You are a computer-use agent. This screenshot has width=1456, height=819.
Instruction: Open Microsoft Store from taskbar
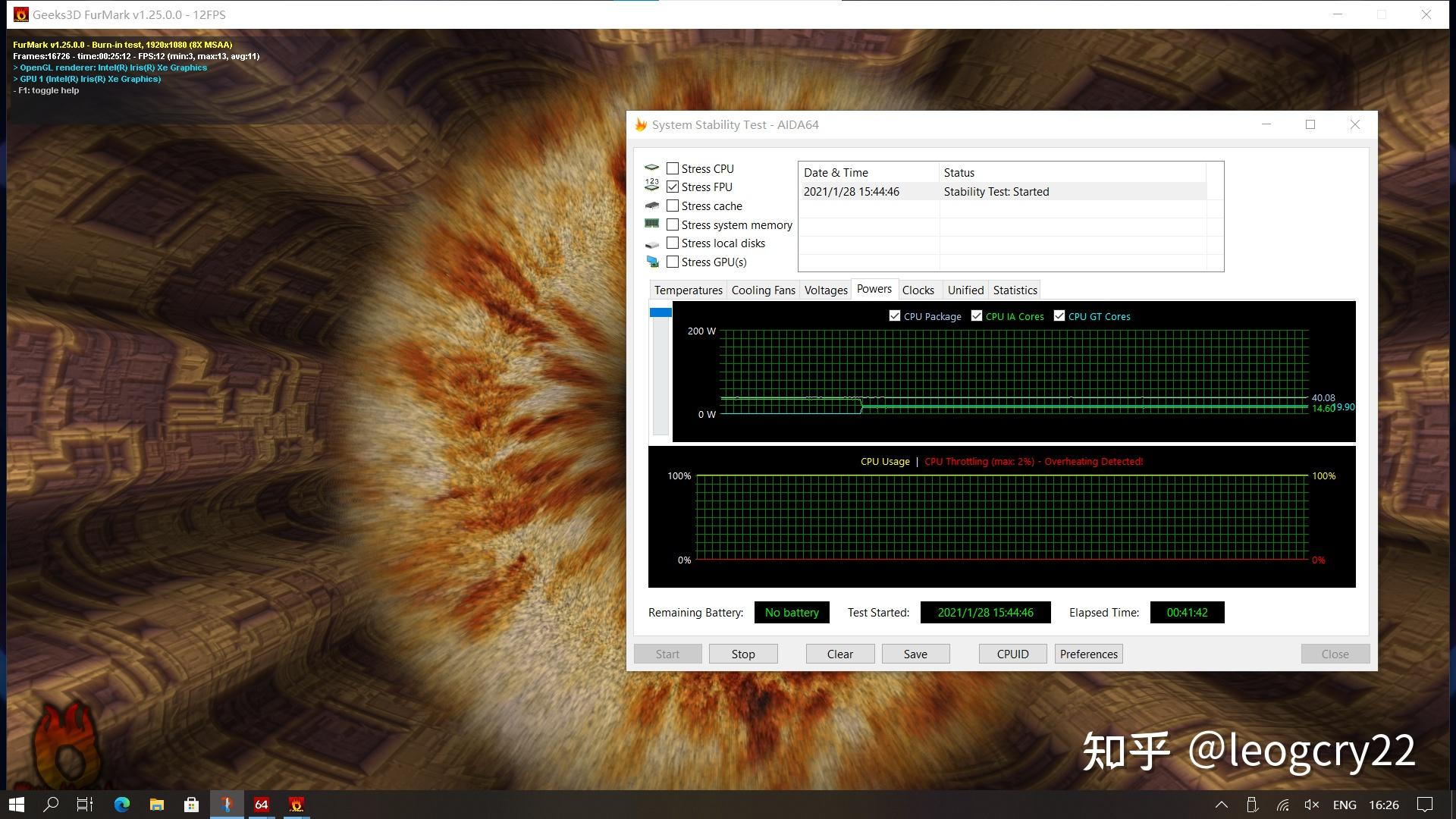[x=191, y=805]
